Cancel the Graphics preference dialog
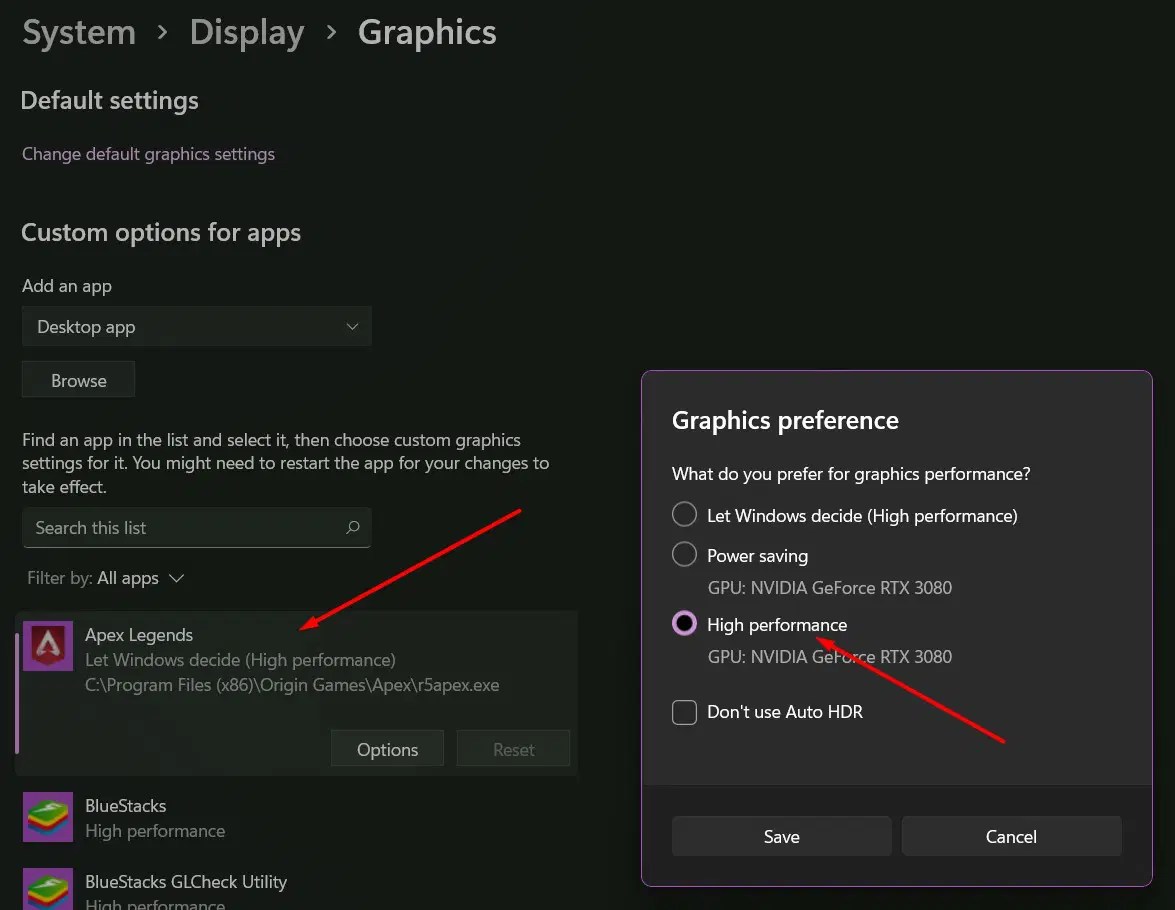 tap(1011, 836)
